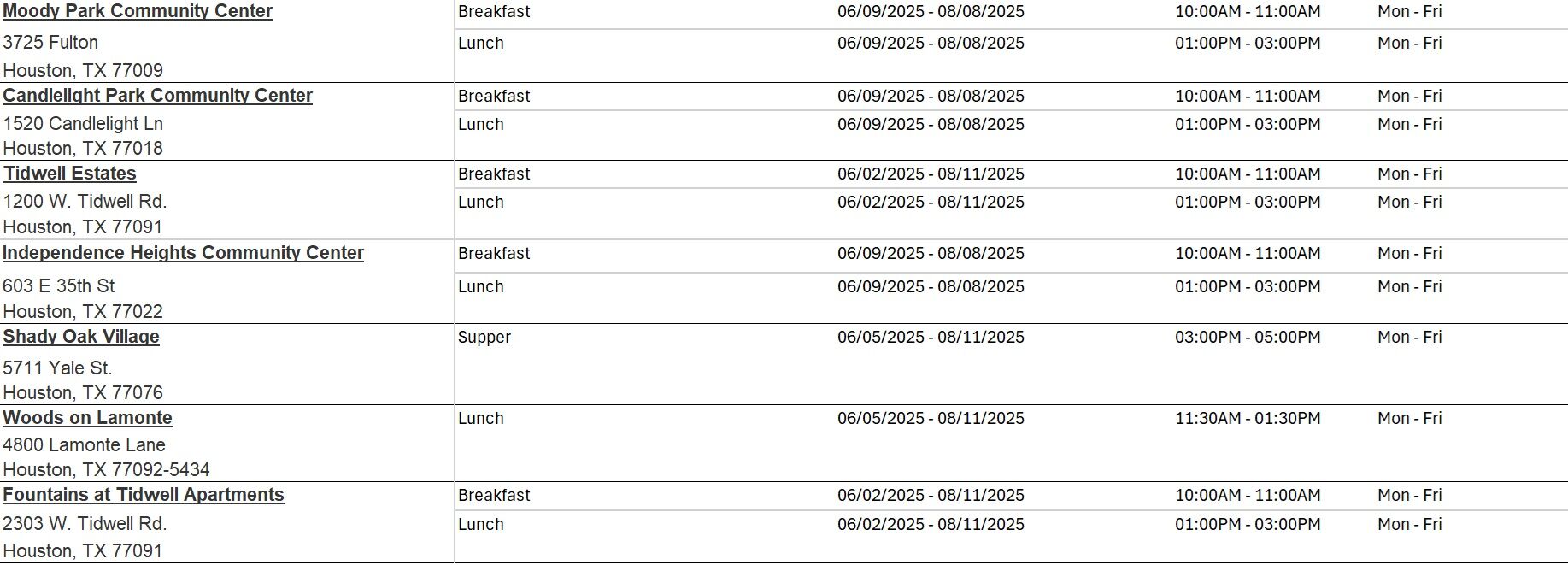Click the Houston, TX 77092-5434 zip line
The height and width of the screenshot is (565, 1568).
point(106,470)
